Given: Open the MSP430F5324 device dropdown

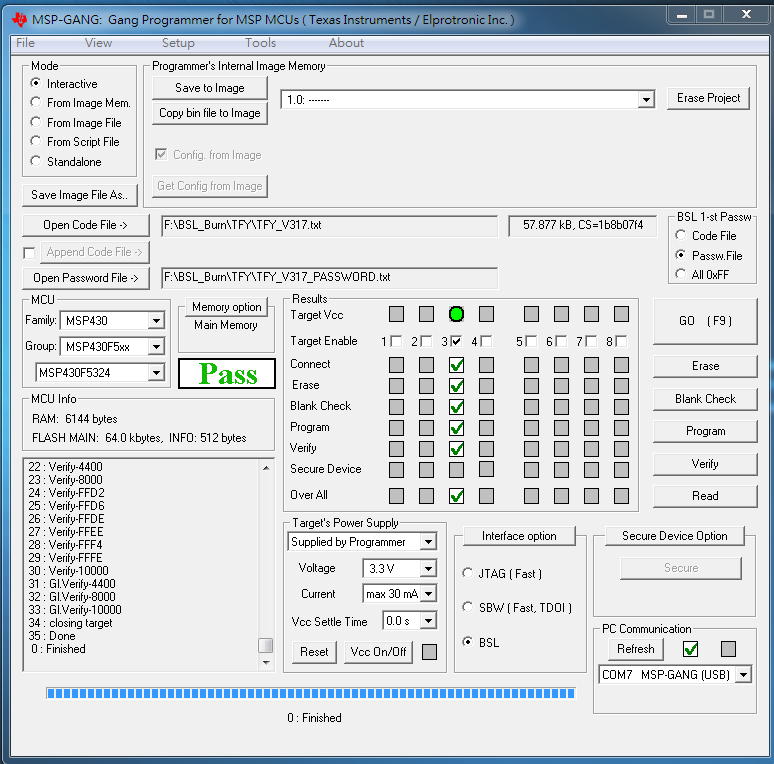Looking at the screenshot, I should coord(156,372).
